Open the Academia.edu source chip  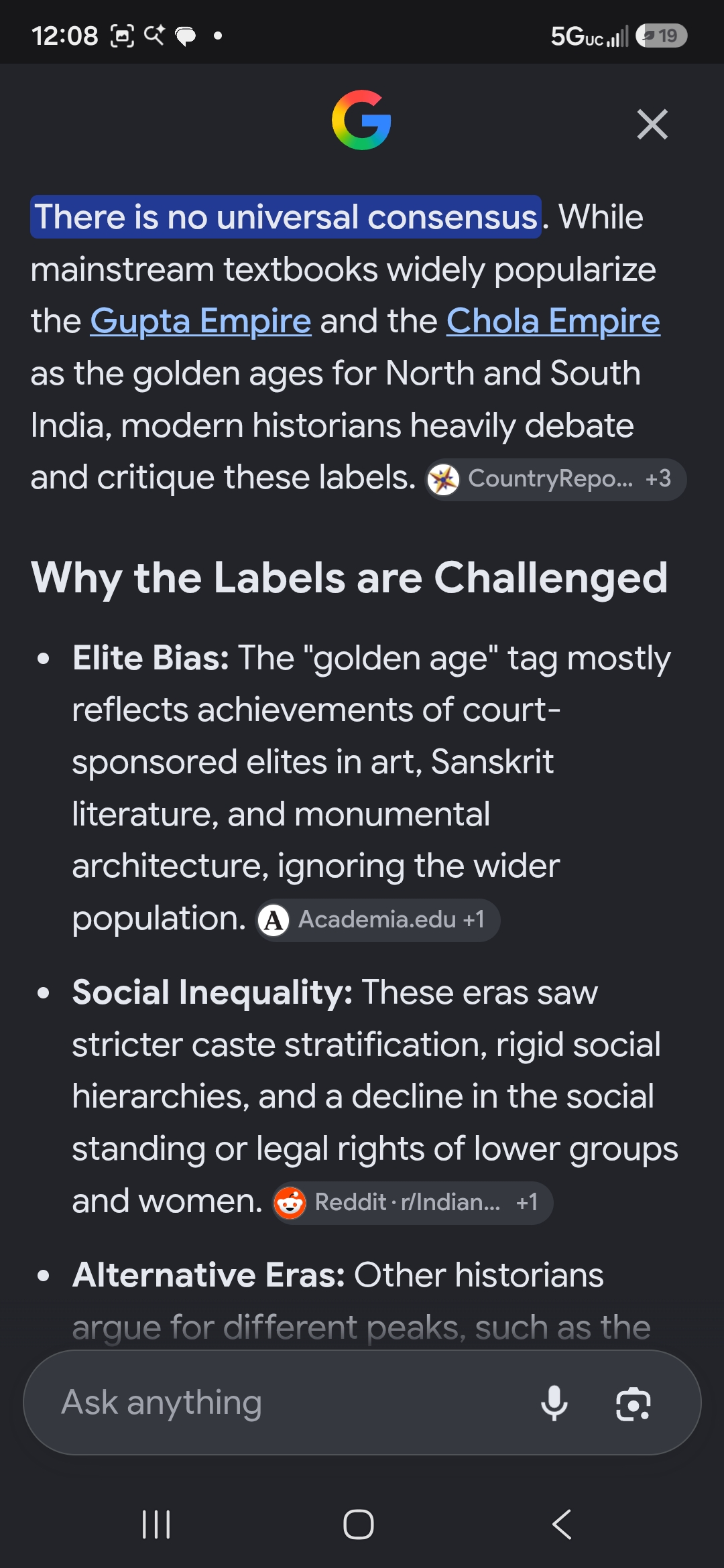click(x=378, y=920)
